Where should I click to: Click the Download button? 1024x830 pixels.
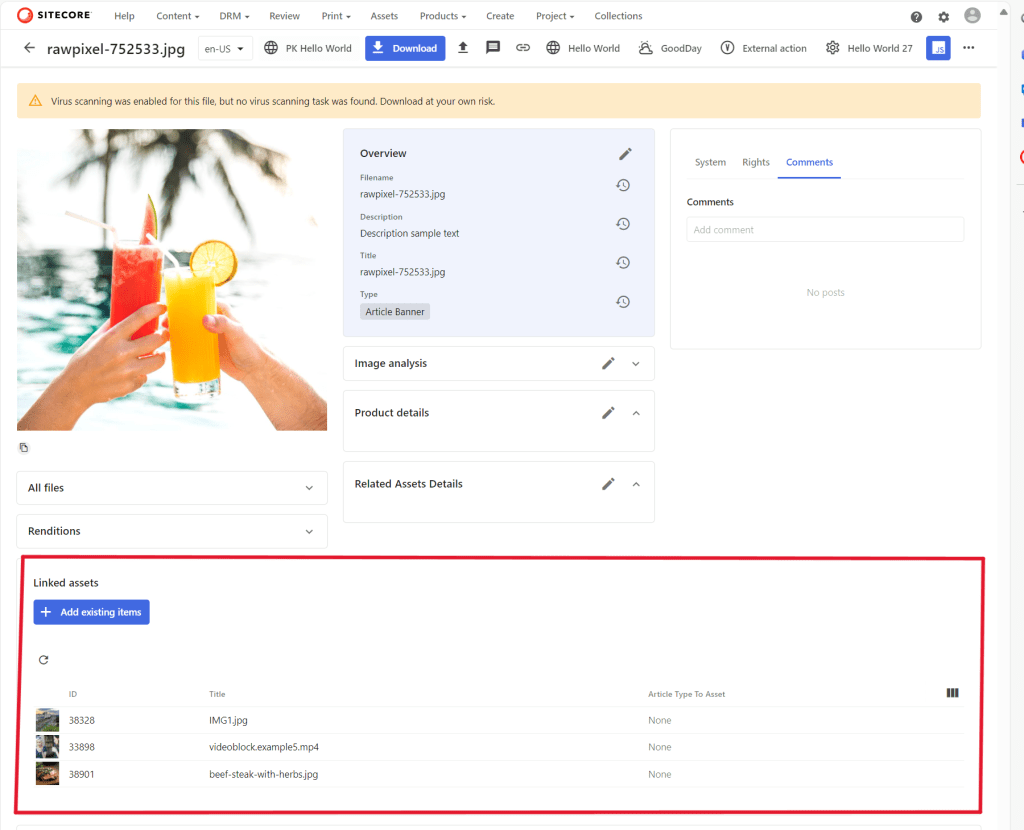click(405, 48)
